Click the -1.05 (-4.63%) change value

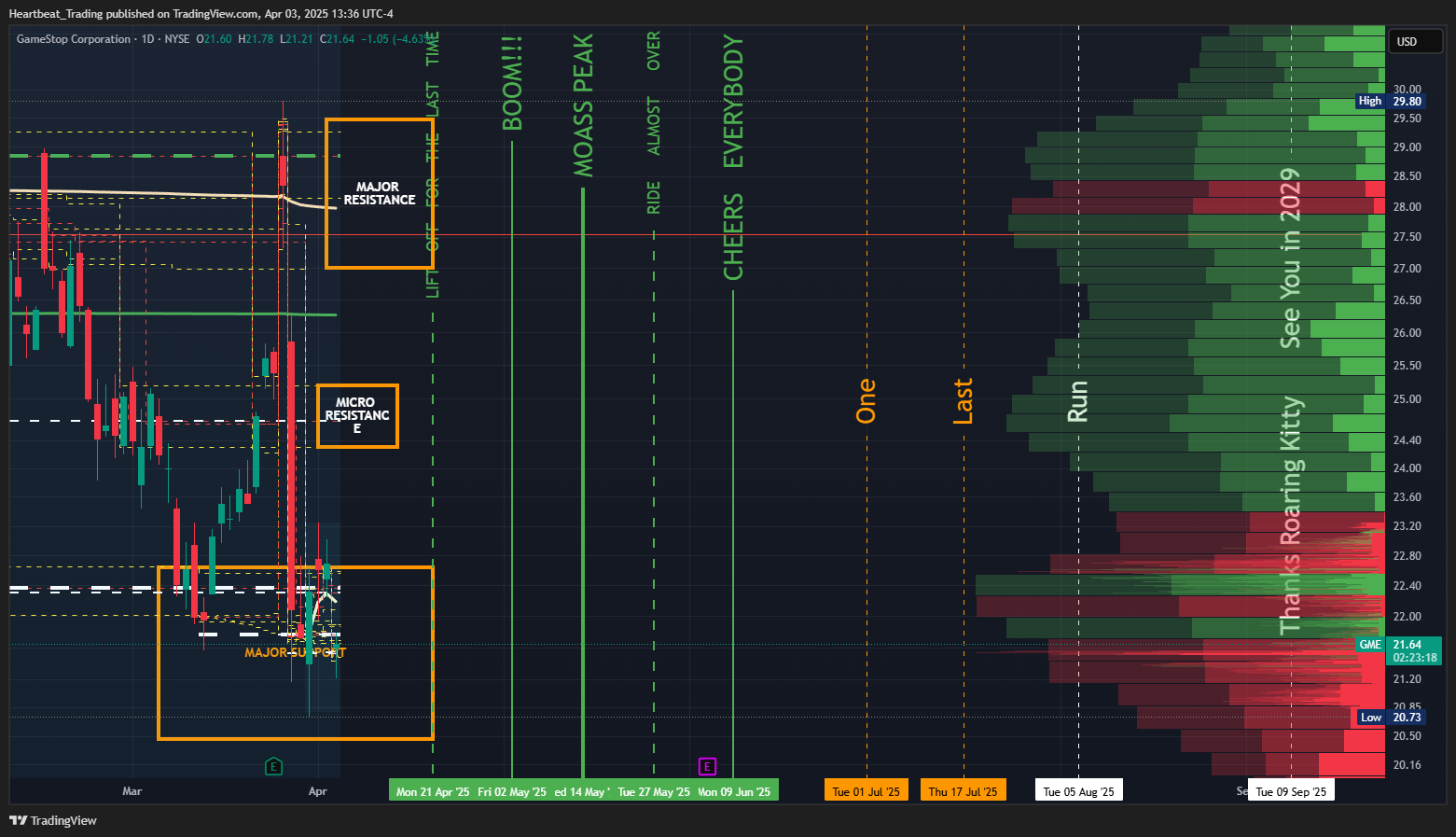coord(399,39)
